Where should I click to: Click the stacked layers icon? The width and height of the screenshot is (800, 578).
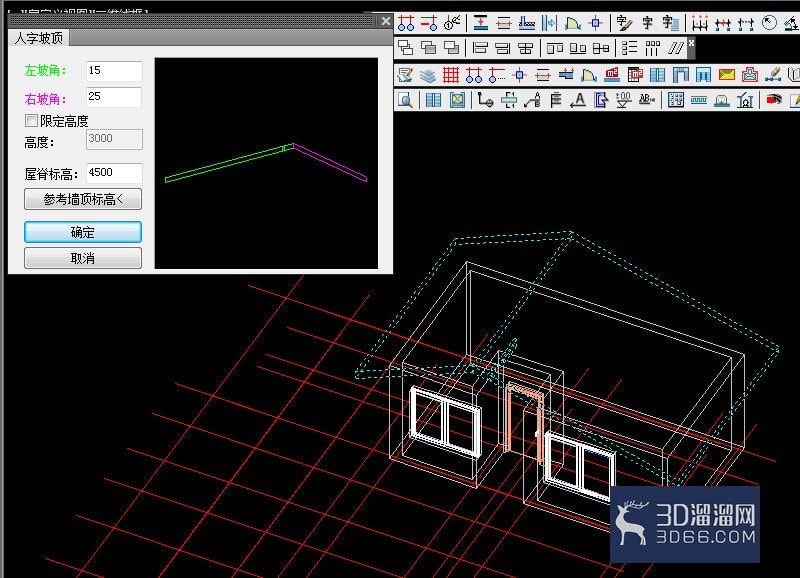[428, 75]
